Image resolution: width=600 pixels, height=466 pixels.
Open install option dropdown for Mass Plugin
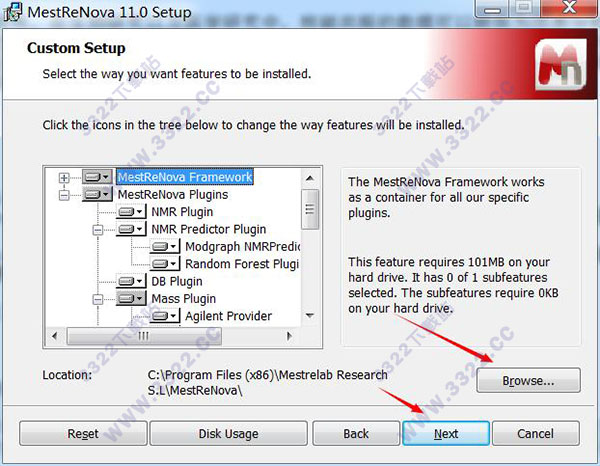131,298
